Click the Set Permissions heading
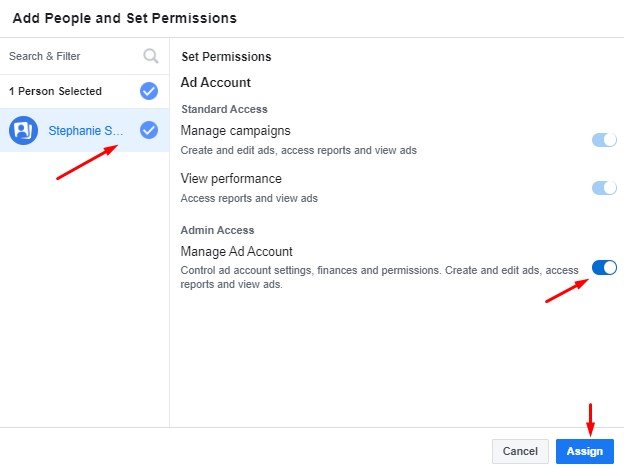The width and height of the screenshot is (624, 472). click(226, 57)
